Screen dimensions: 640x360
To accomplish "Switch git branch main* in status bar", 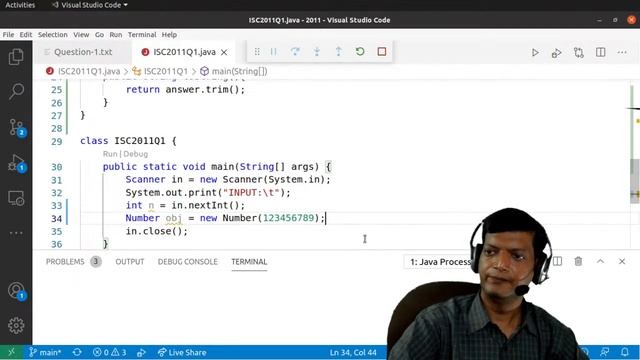I will pyautogui.click(x=45, y=352).
